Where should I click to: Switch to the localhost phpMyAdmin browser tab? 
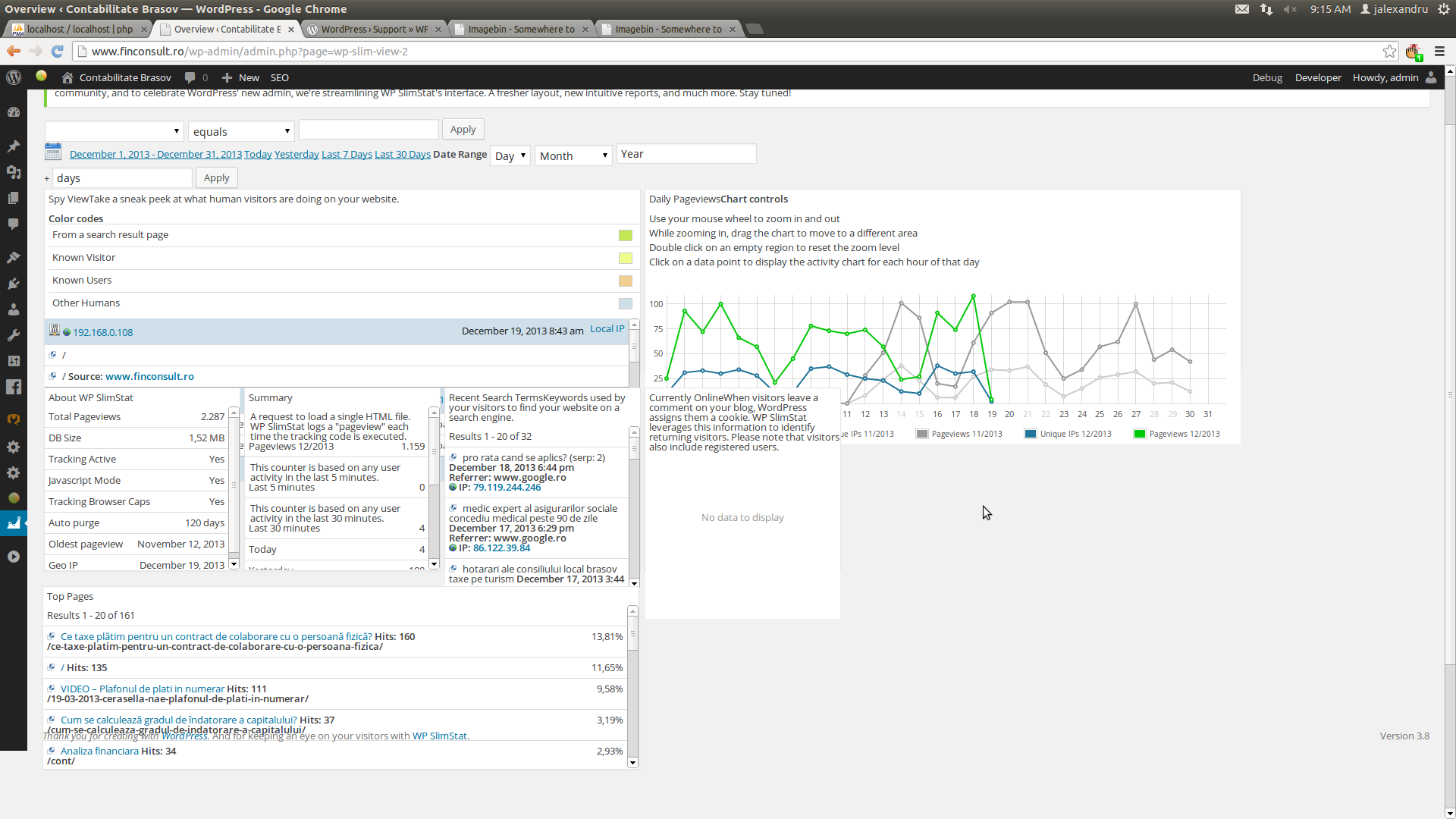tap(79, 29)
